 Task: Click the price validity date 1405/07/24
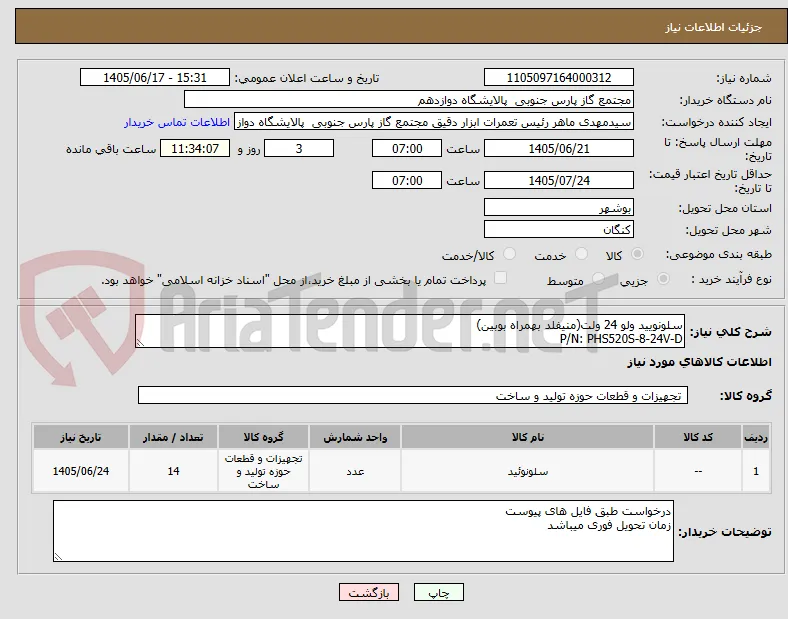(558, 180)
